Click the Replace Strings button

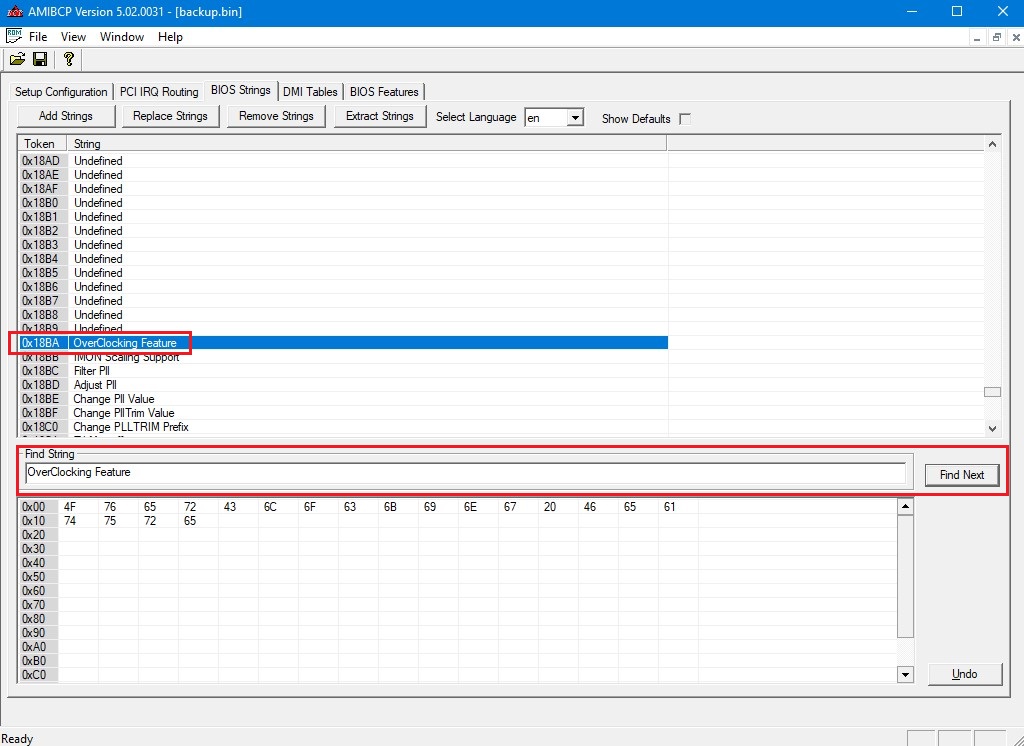(x=170, y=116)
